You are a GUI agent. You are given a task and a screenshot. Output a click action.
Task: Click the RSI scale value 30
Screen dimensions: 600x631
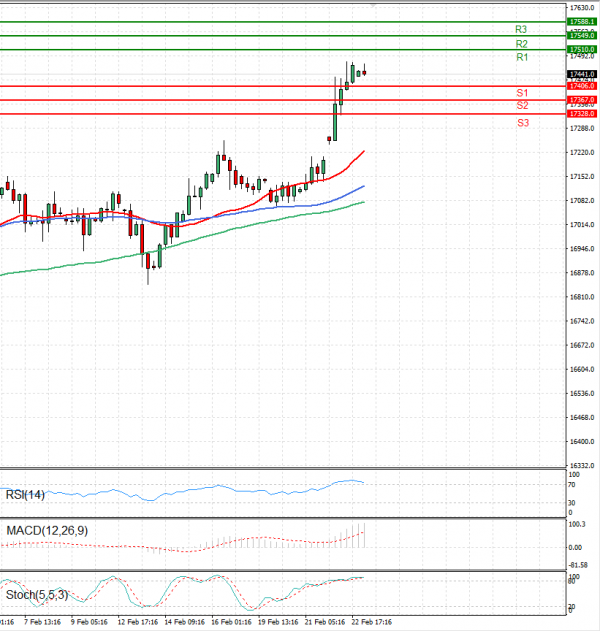pyautogui.click(x=571, y=503)
